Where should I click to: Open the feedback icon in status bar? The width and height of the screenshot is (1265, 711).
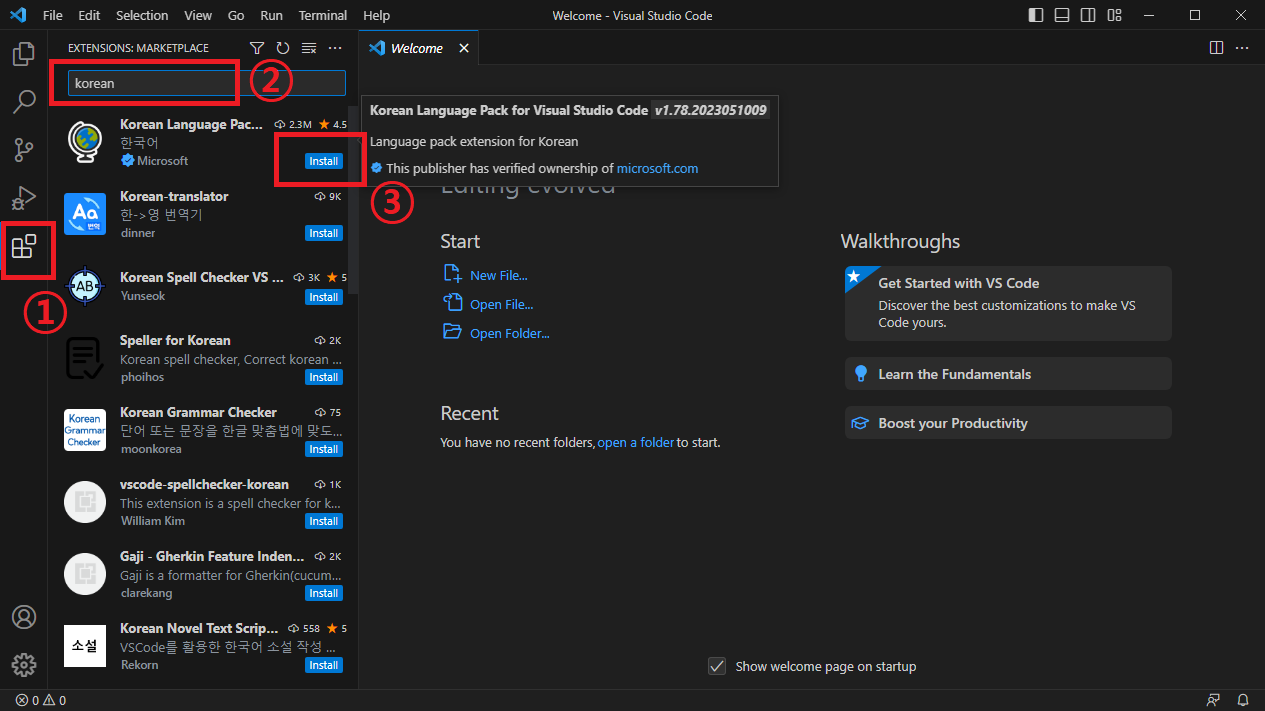point(1213,700)
